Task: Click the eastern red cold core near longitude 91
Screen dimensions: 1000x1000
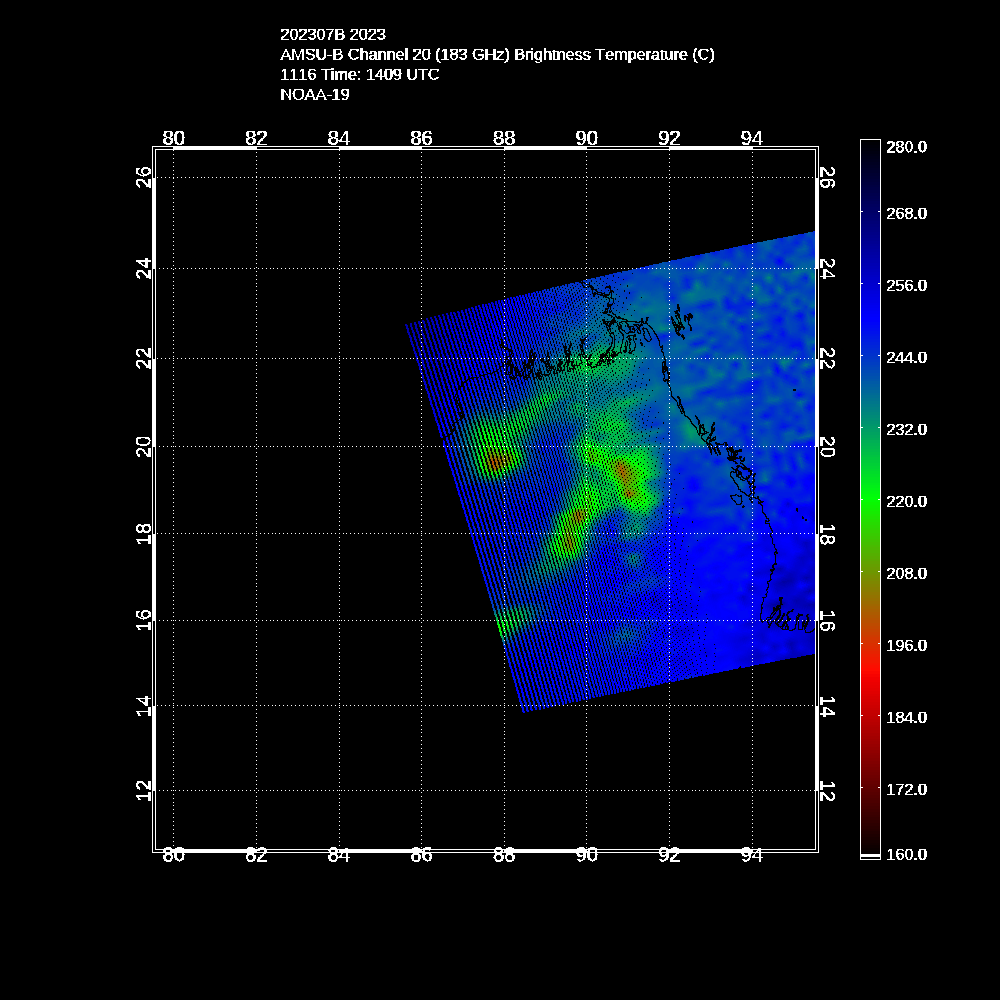Action: [x=626, y=474]
